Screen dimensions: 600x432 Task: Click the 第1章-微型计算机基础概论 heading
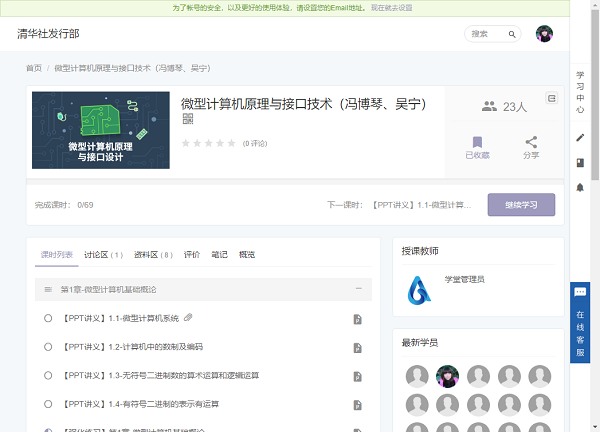108,290
